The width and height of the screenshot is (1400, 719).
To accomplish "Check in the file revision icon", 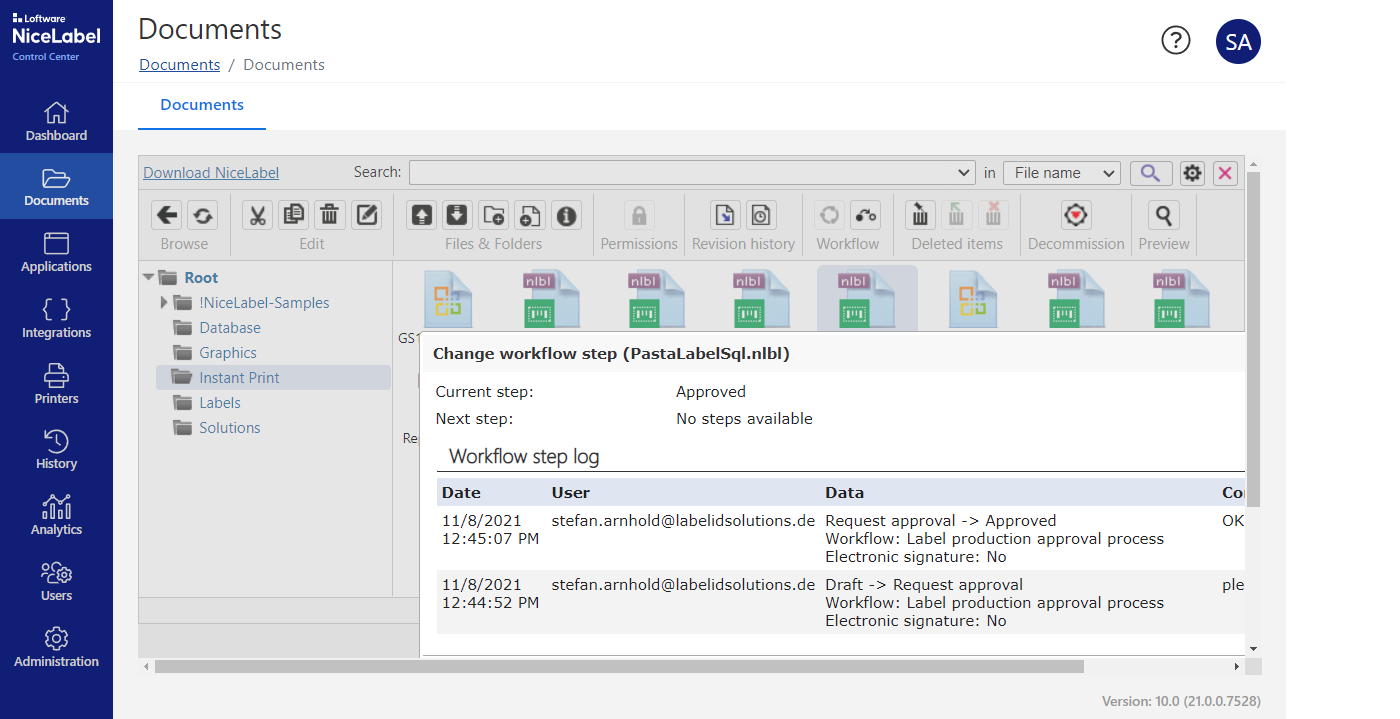I will (726, 215).
